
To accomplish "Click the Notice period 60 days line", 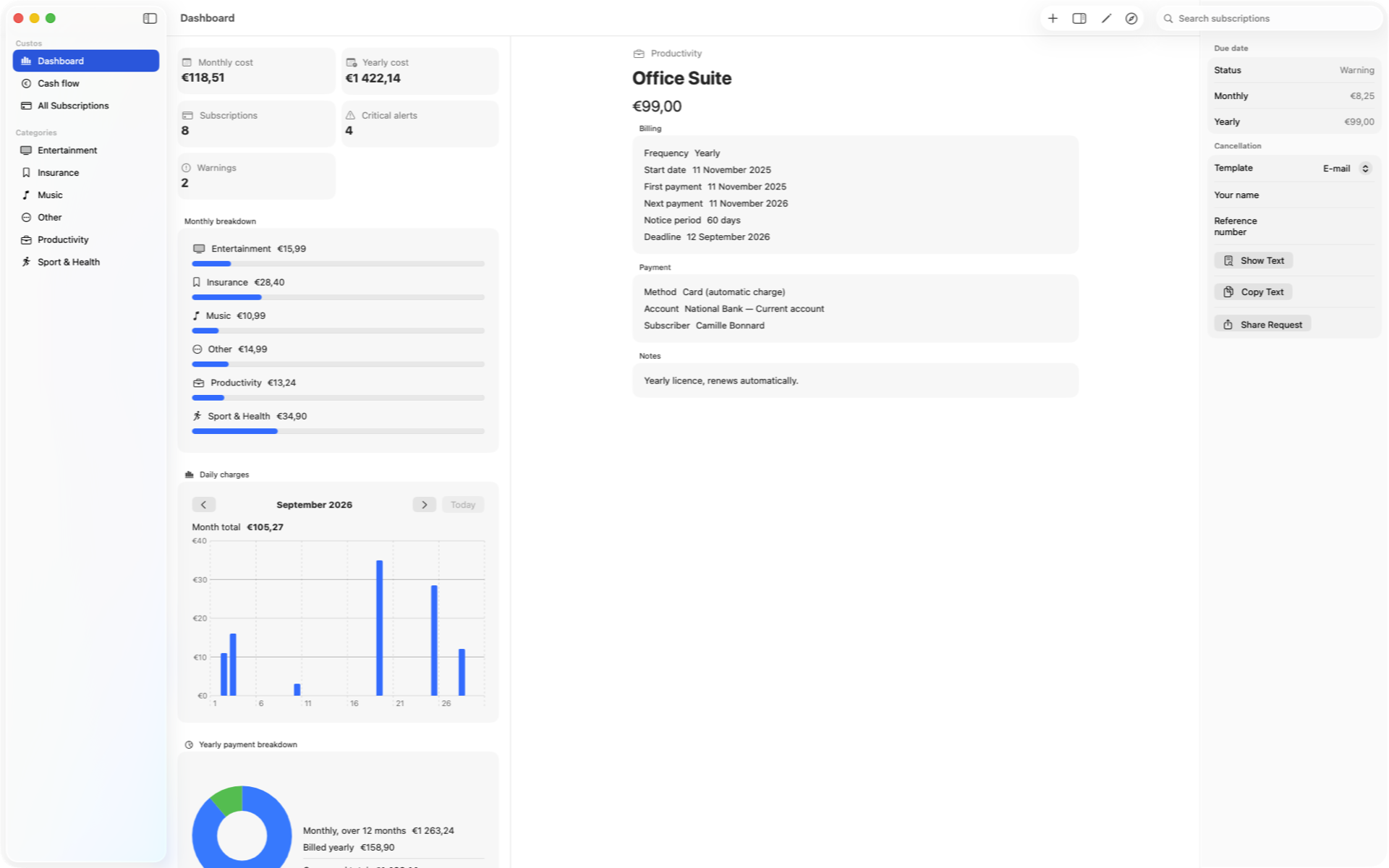I will [692, 221].
